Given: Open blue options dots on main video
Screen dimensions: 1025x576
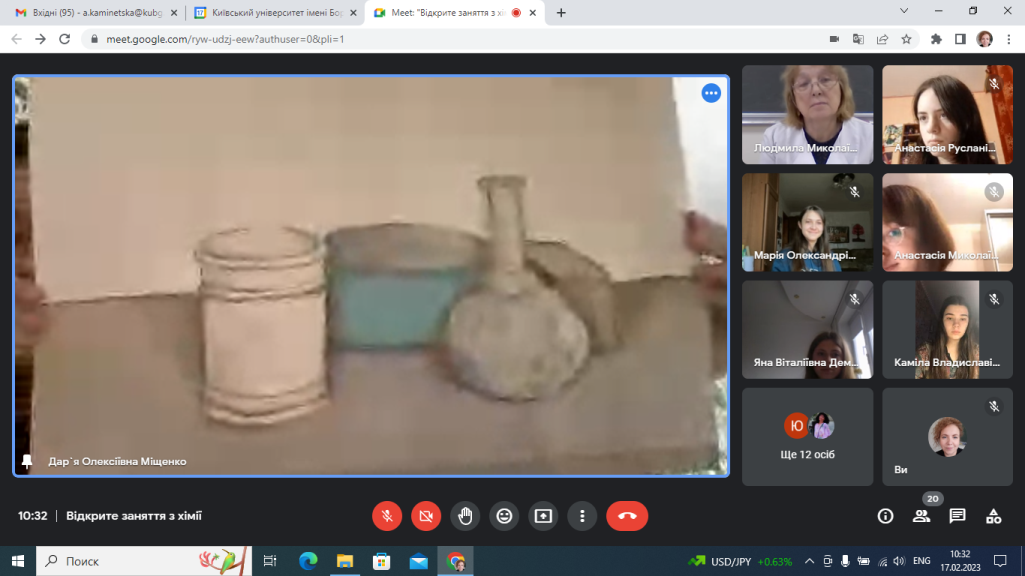Looking at the screenshot, I should [x=711, y=93].
